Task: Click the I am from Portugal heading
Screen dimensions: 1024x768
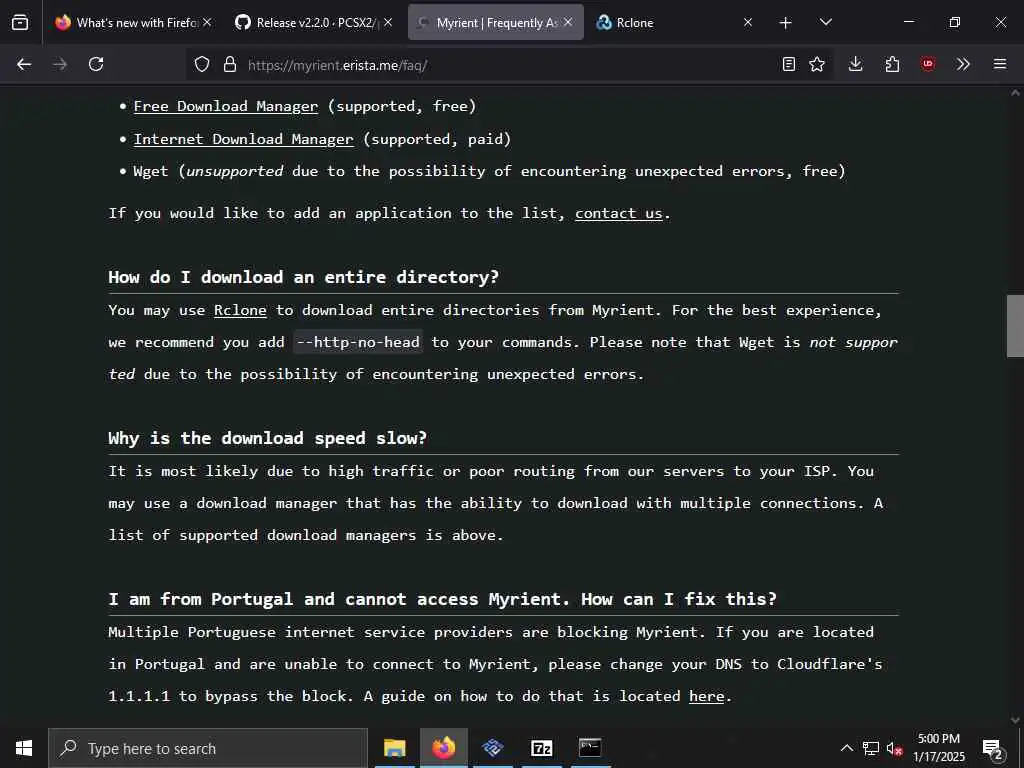Action: pos(442,599)
